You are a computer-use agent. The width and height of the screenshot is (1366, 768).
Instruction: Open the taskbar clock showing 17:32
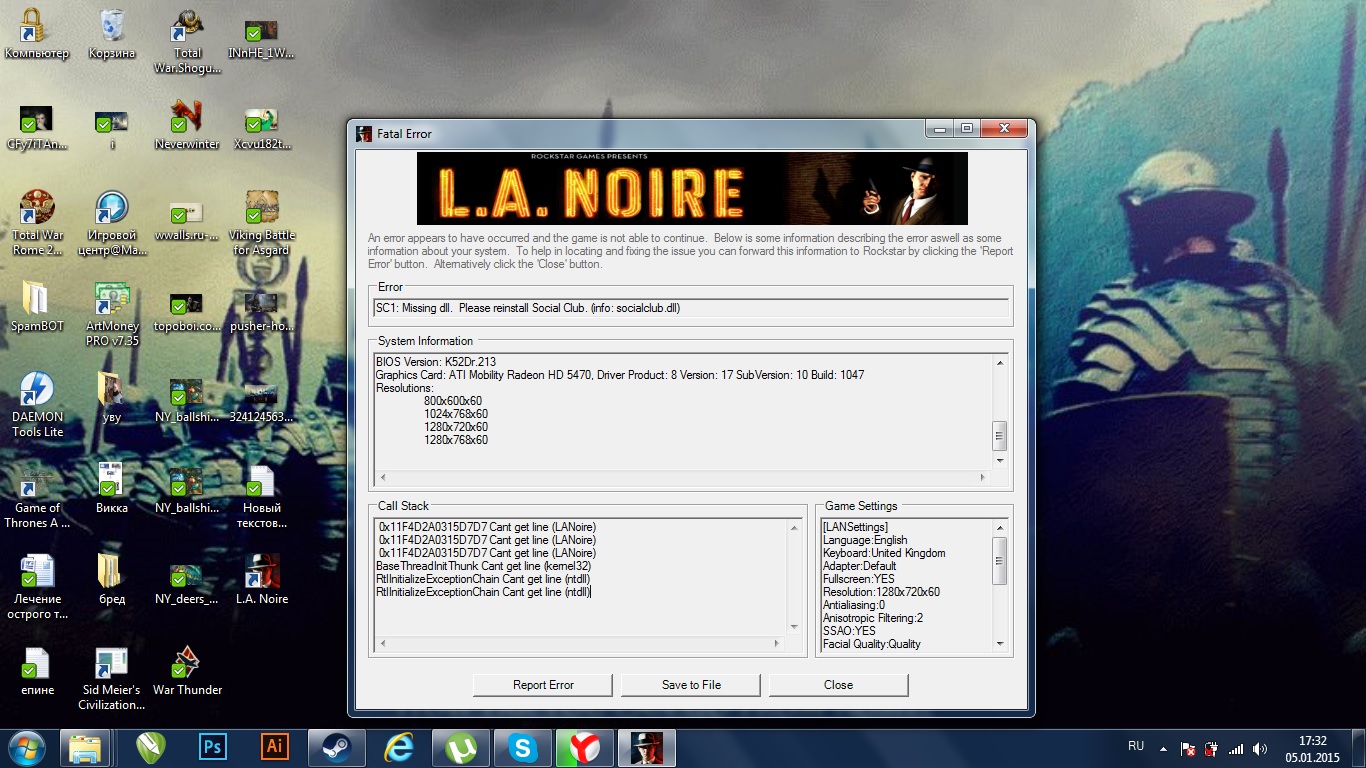(1313, 748)
